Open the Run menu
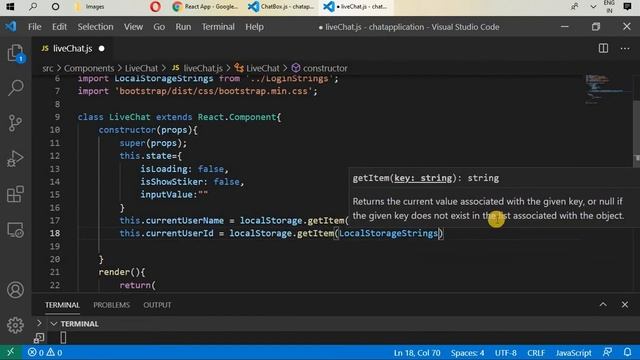 [183, 27]
